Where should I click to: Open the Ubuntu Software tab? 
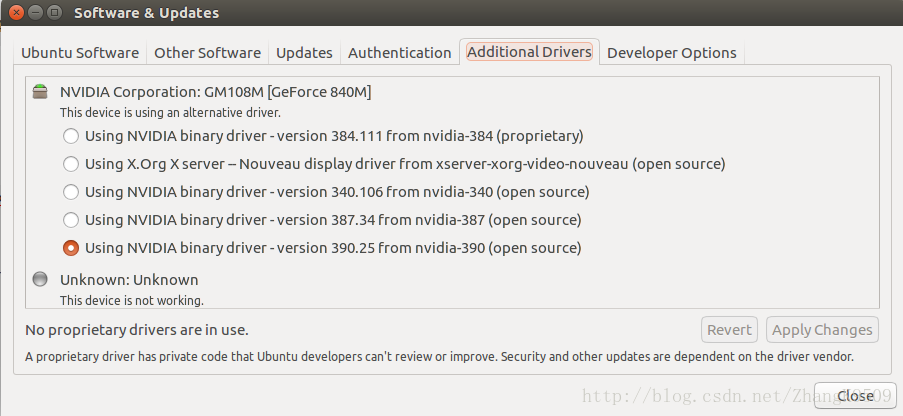[80, 53]
